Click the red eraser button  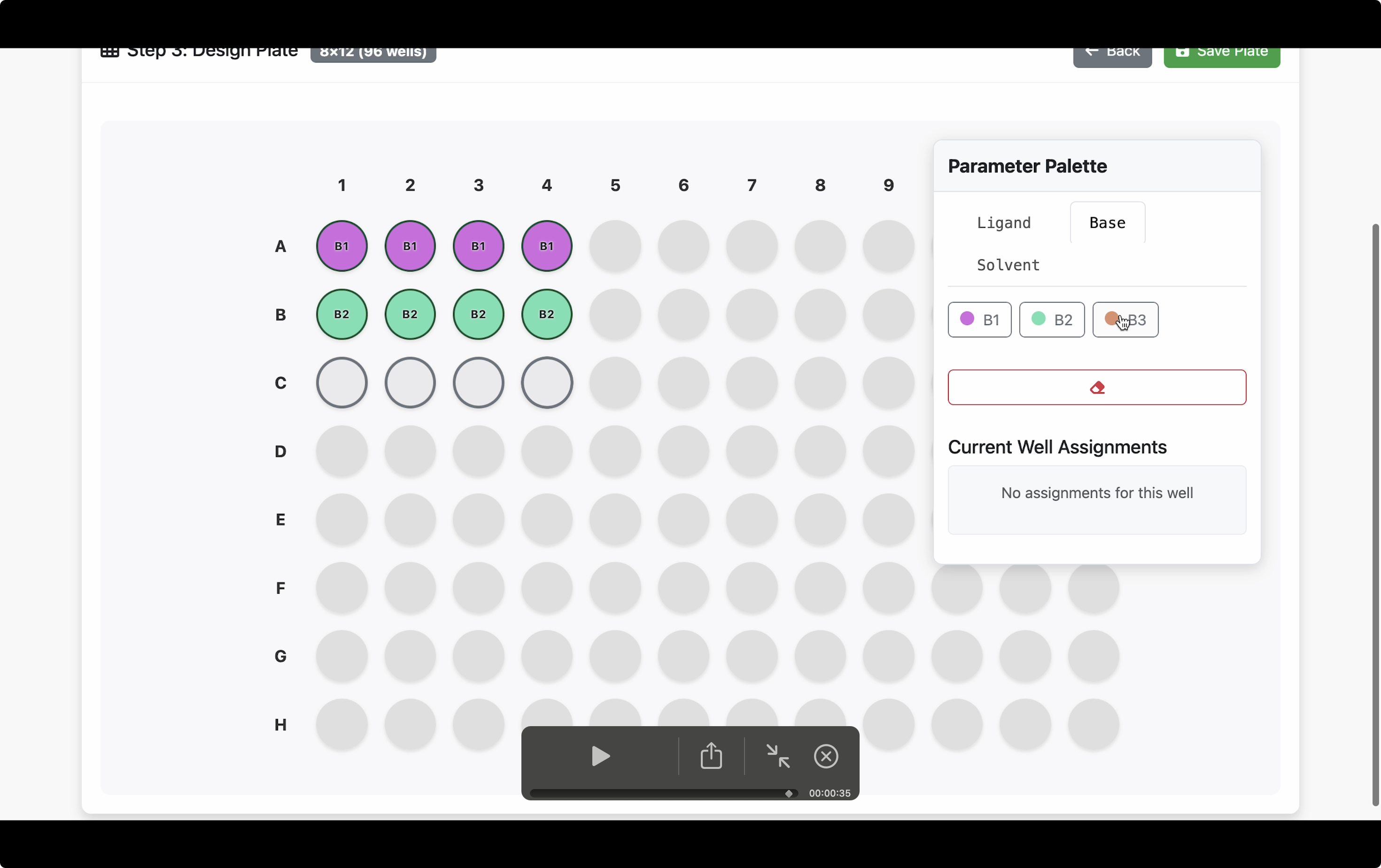[x=1096, y=387]
